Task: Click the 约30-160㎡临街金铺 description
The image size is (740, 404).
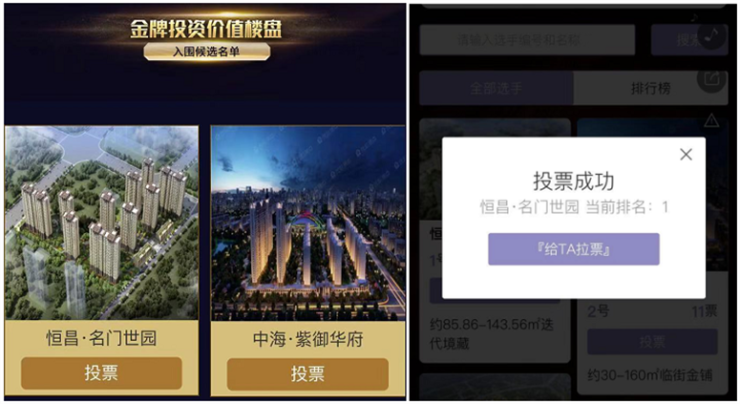Action: pos(650,375)
